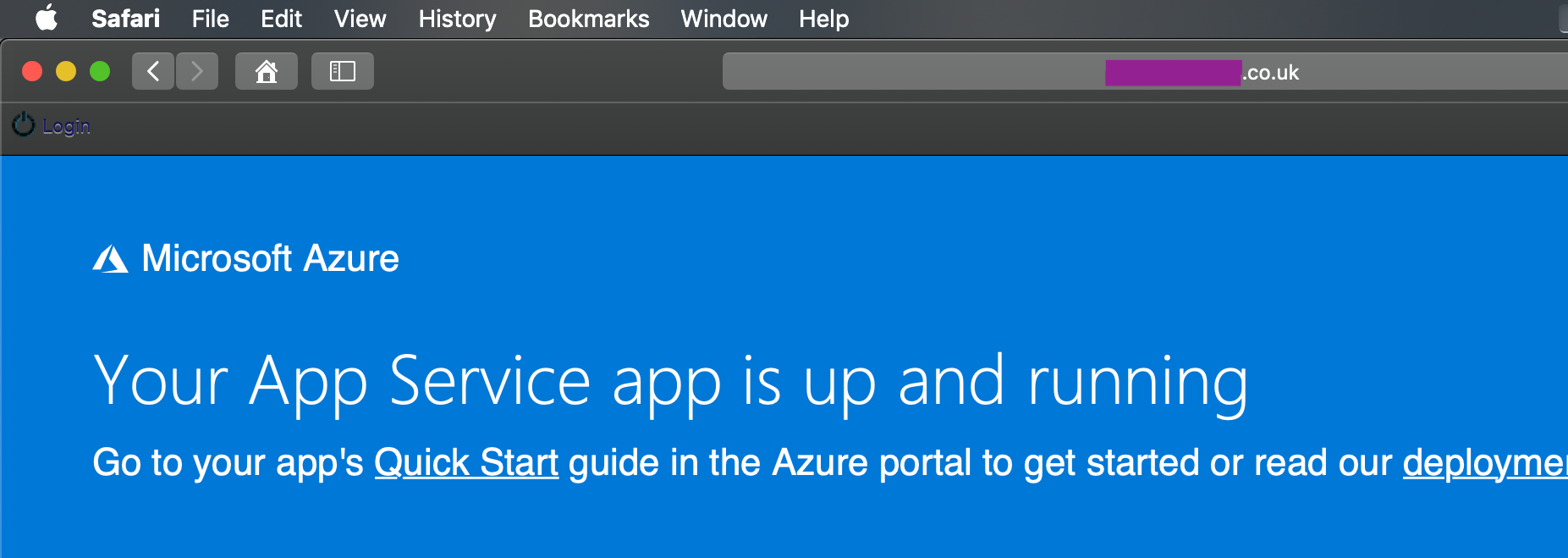This screenshot has height=558, width=1568.
Task: Click the address bar showing .co.uk
Action: tap(1145, 72)
